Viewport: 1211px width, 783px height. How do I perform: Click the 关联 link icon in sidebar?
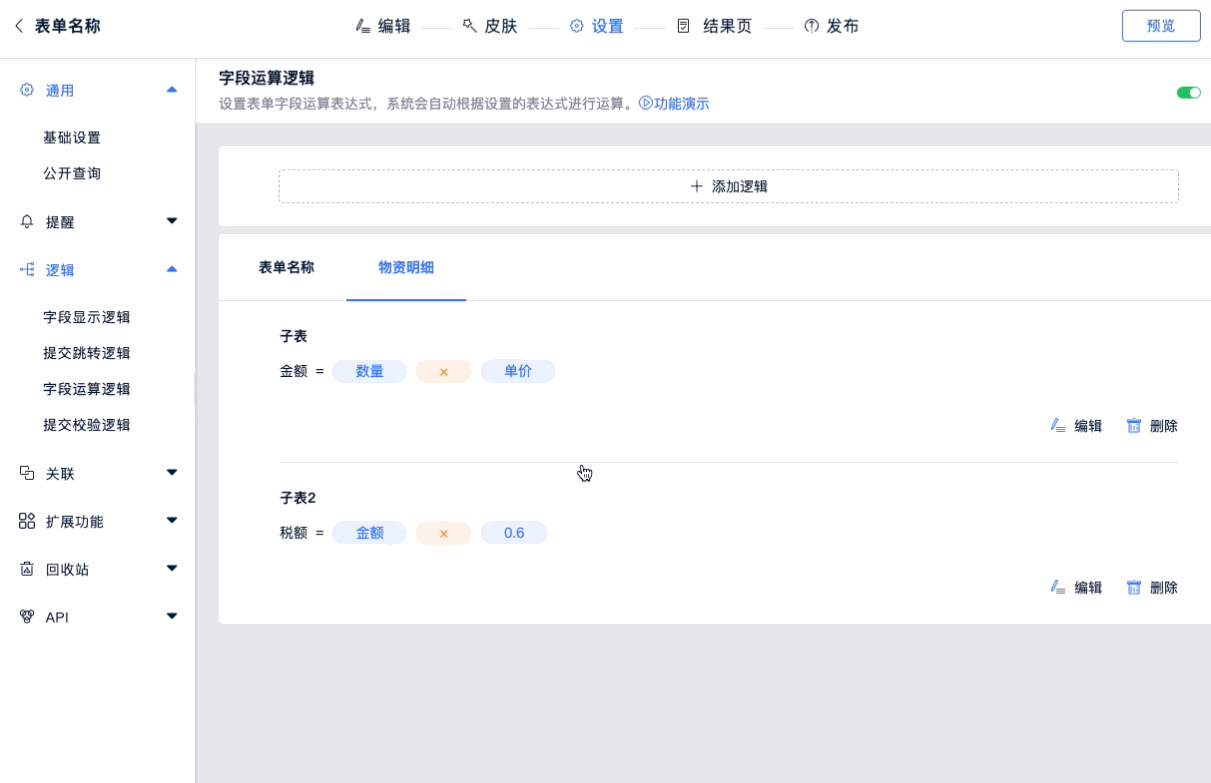27,473
